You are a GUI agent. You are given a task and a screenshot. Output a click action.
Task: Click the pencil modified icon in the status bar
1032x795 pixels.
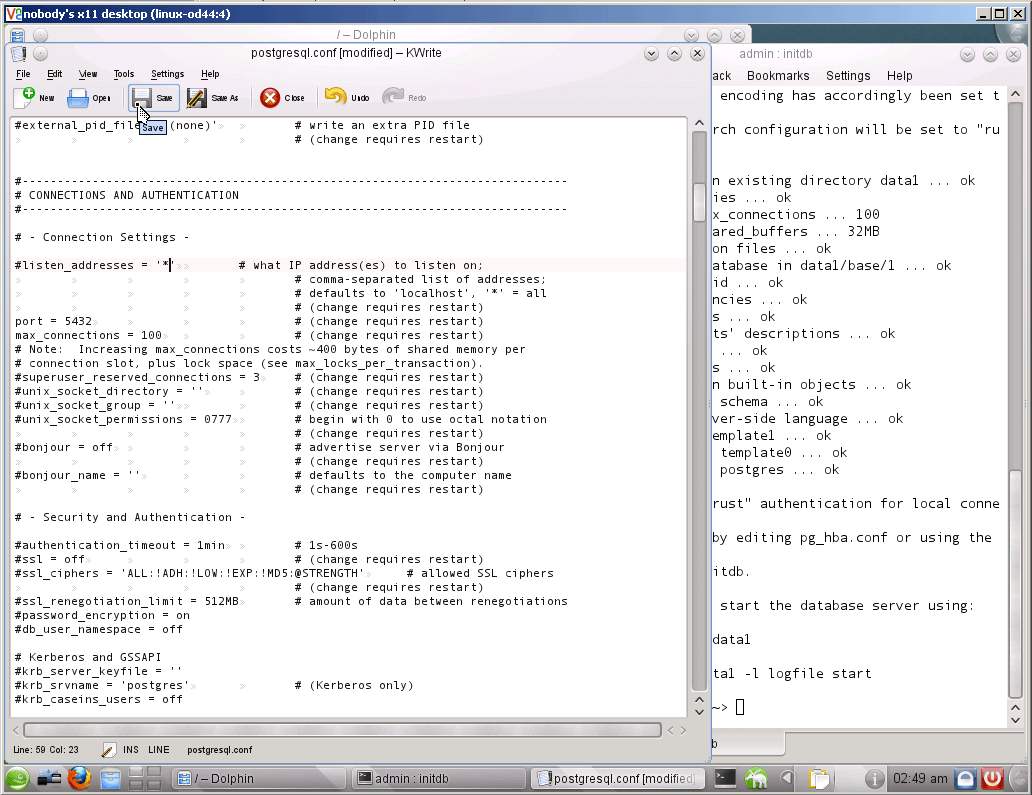(x=109, y=750)
